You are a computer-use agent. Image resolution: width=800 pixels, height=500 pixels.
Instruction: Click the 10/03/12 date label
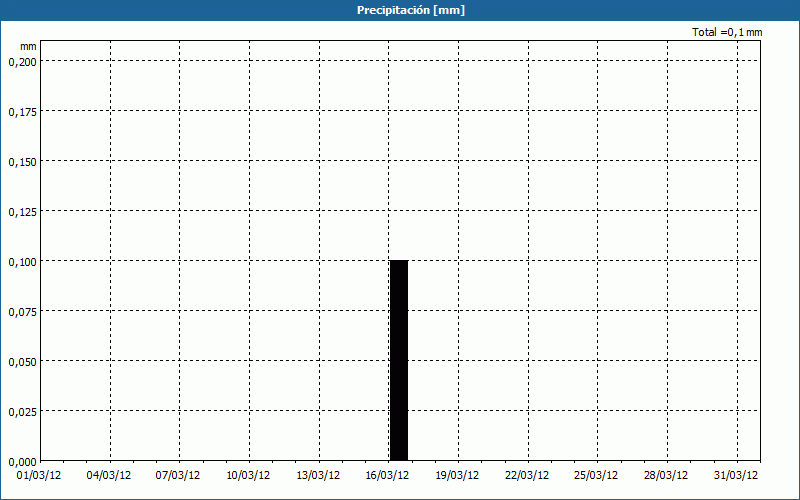pos(248,475)
